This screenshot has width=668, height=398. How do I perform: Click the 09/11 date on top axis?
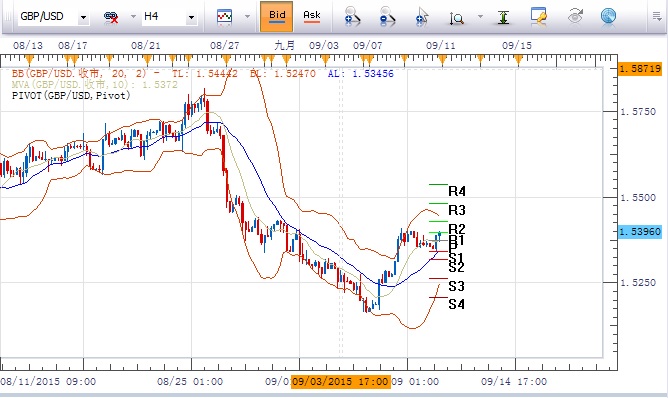(441, 45)
